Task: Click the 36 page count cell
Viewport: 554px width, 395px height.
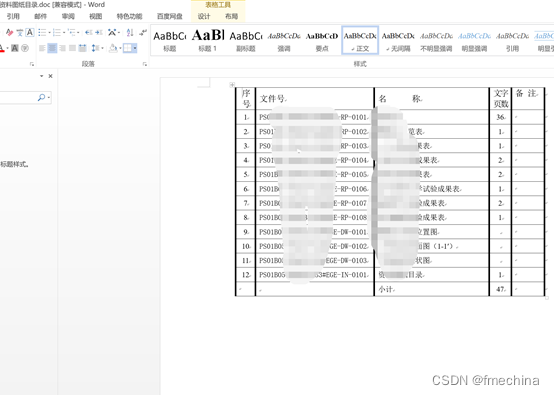Action: pyautogui.click(x=500, y=117)
